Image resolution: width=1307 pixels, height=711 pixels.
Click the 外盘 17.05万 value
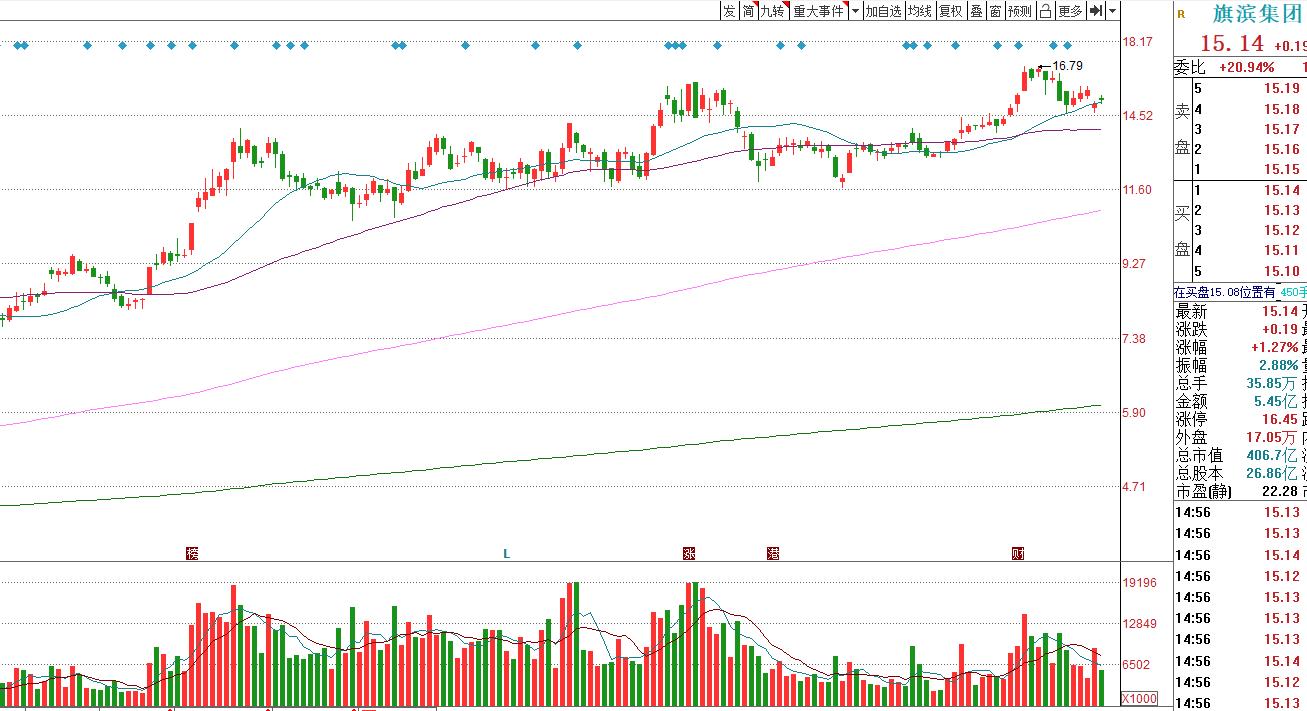[1273, 437]
